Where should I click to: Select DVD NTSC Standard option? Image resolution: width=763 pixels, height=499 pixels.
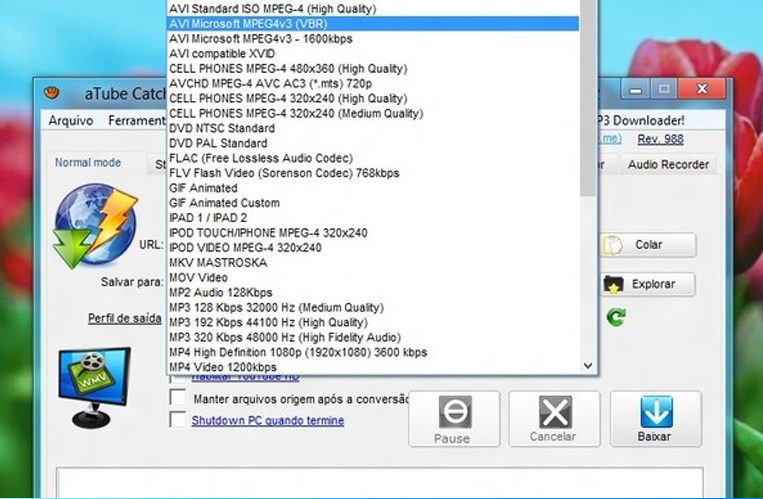click(373, 129)
